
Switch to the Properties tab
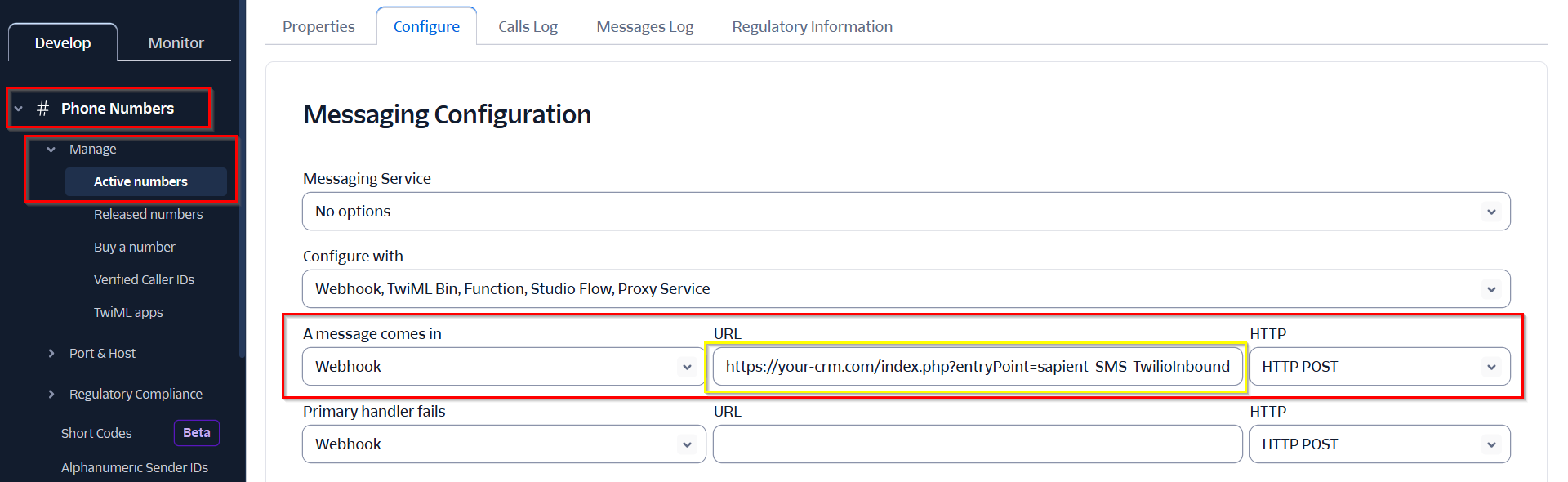(318, 26)
